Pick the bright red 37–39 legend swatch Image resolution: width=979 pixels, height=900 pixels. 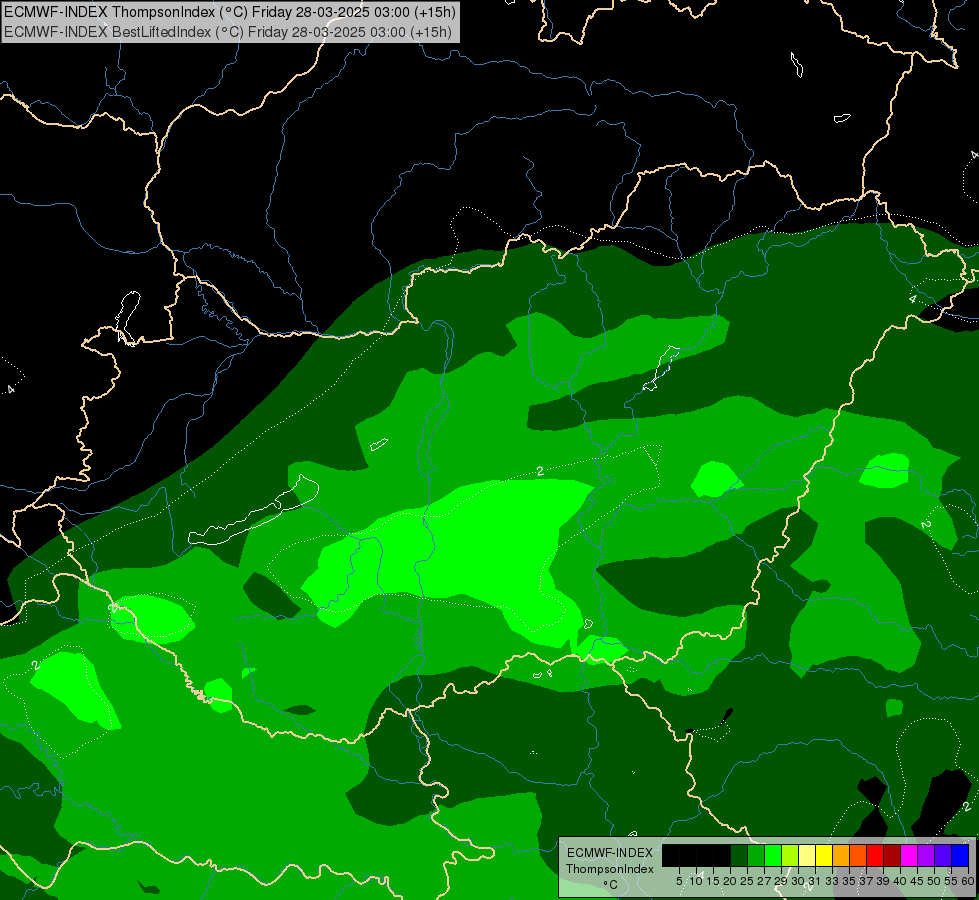875,855
